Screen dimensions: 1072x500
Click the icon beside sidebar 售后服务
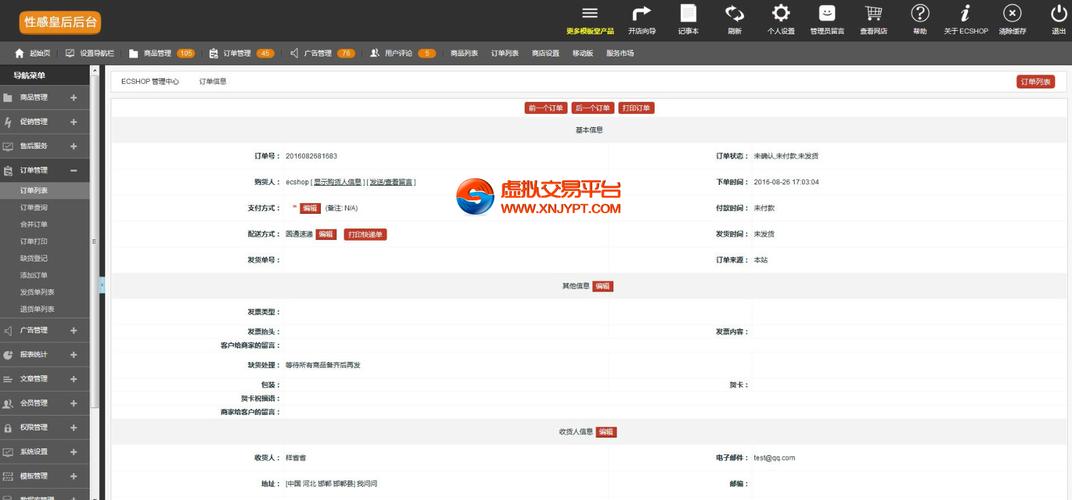pos(8,146)
